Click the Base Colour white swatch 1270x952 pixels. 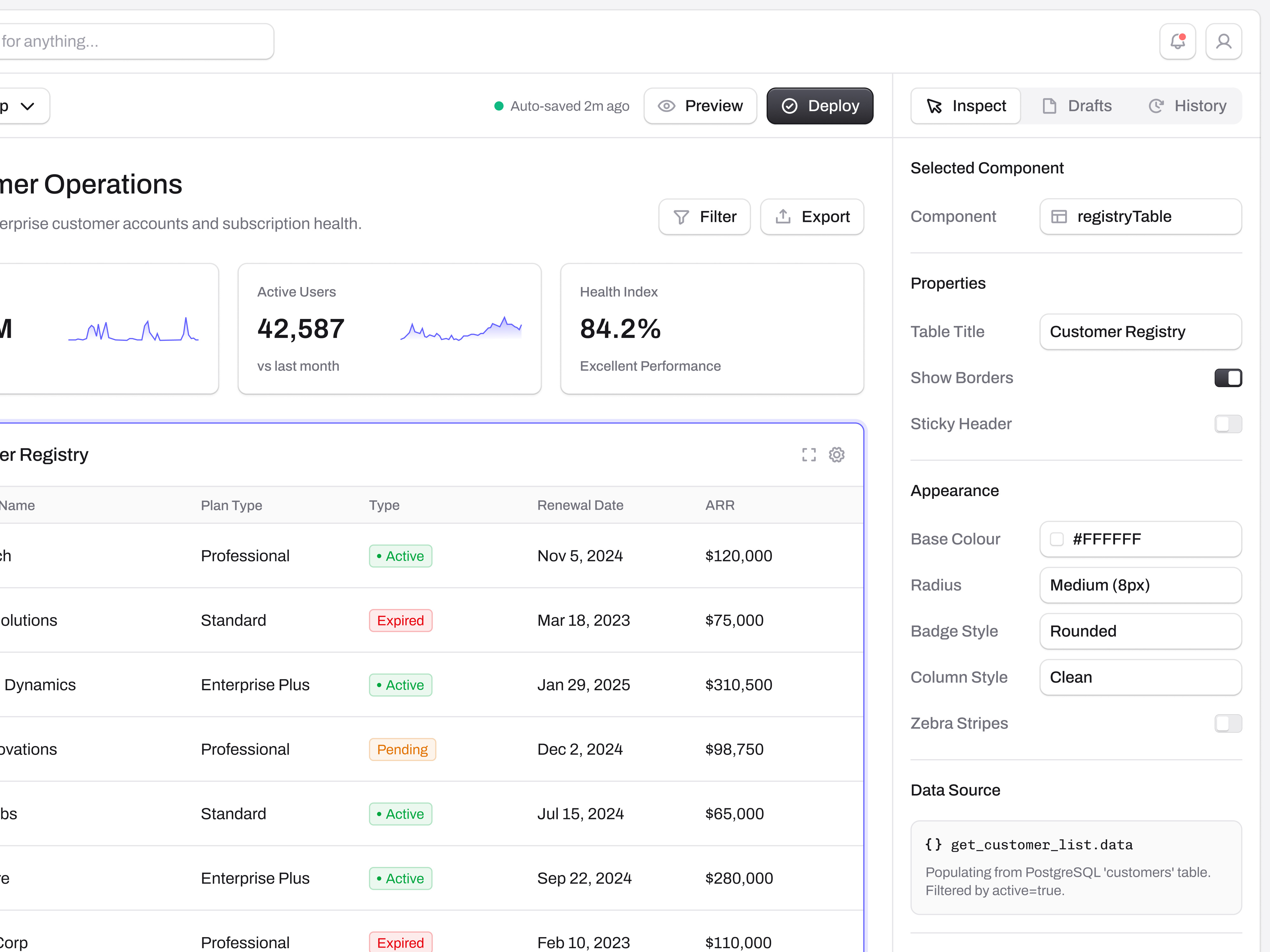coord(1056,539)
